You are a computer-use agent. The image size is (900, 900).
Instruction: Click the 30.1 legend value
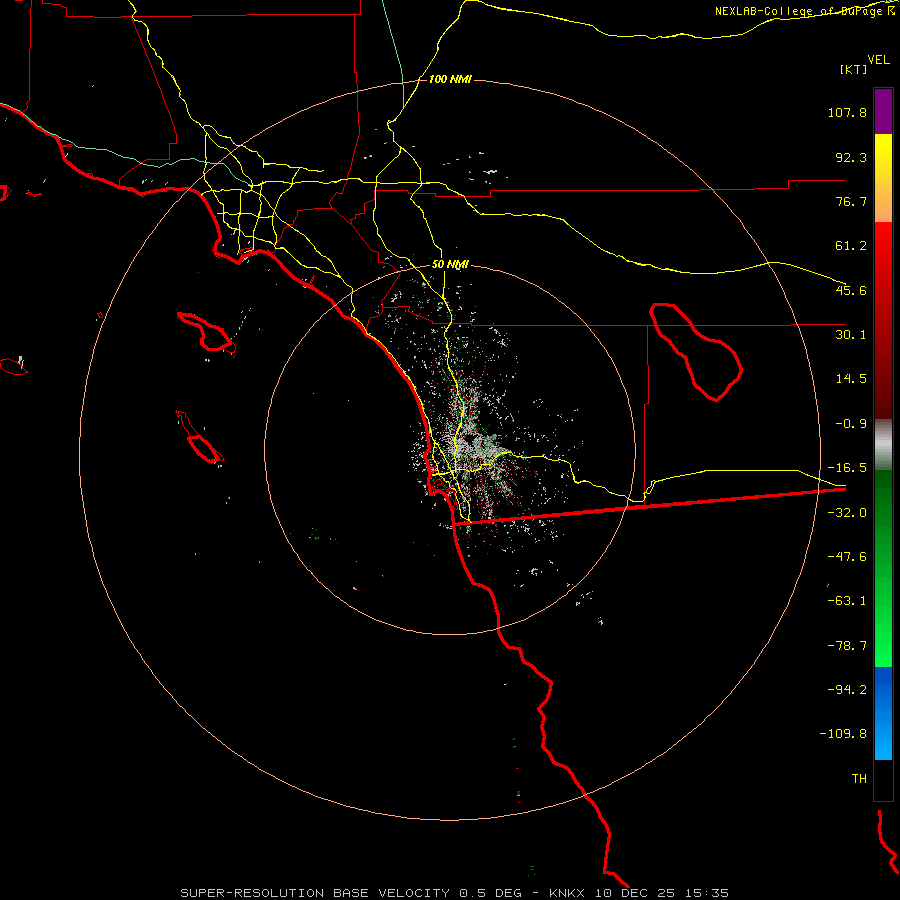coord(851,335)
